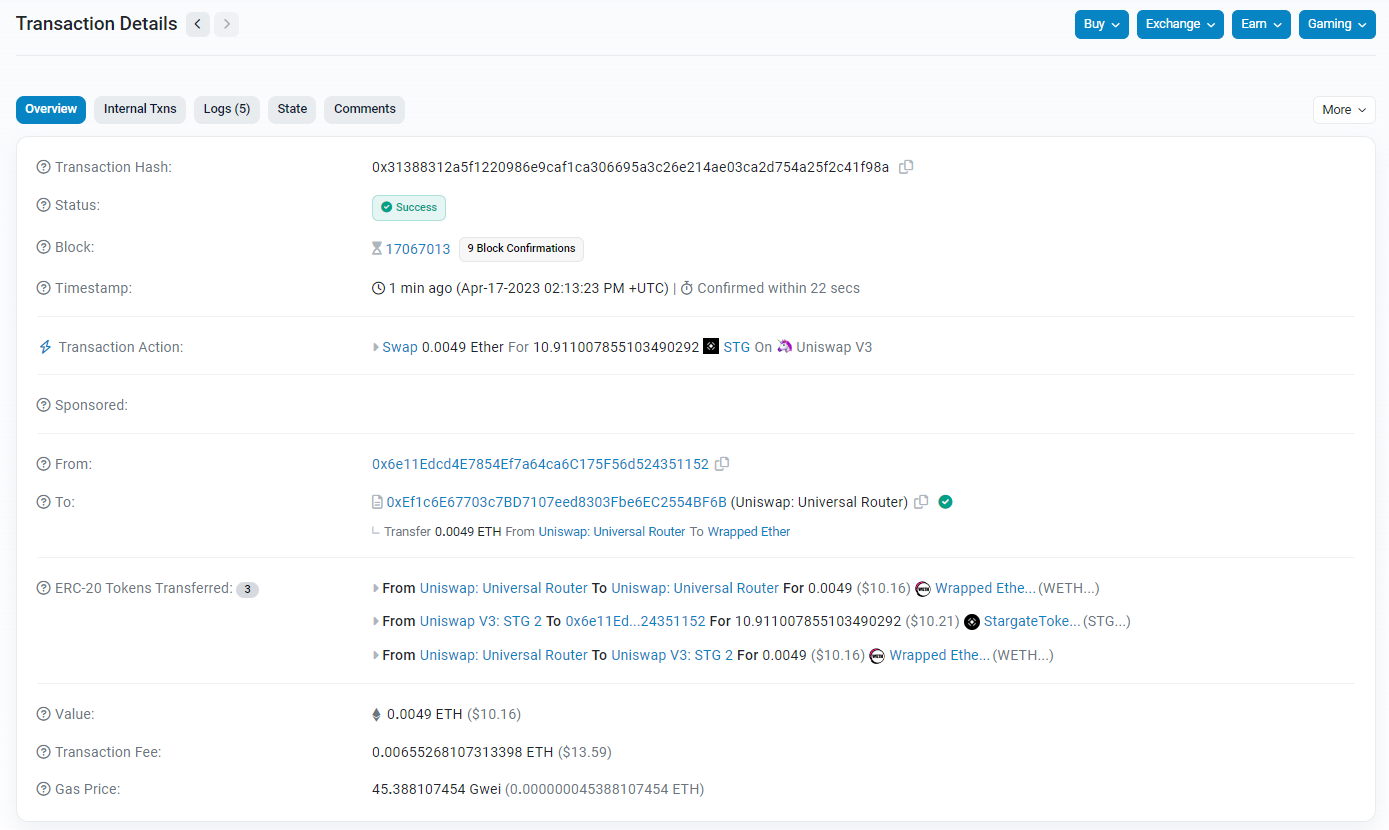Click the Transaction Fee help icon

click(x=43, y=751)
